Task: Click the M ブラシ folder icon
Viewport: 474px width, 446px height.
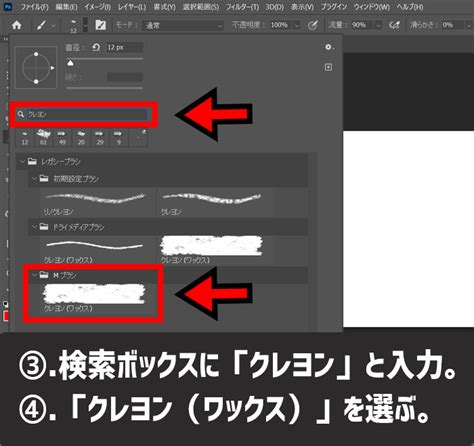Action: 44,275
